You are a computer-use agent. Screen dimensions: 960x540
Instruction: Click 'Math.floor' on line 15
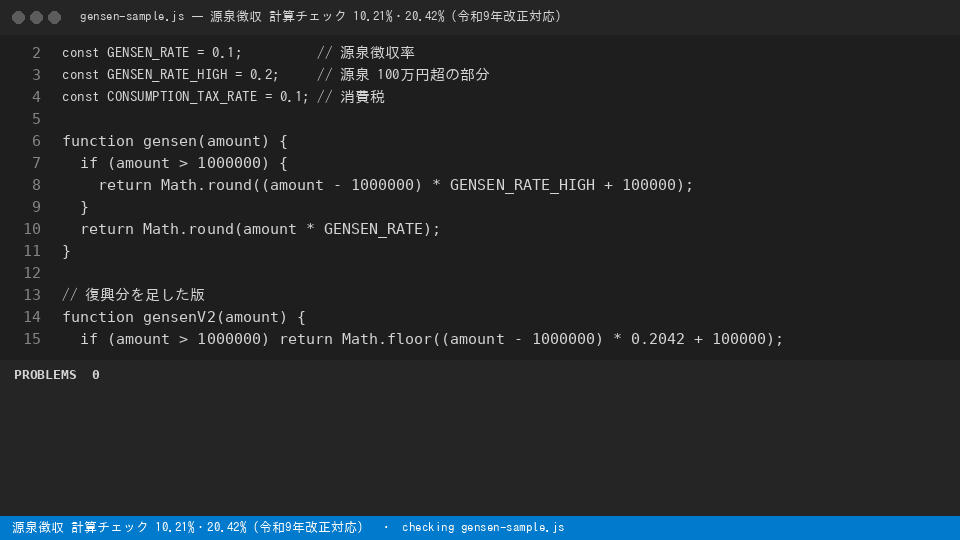click(386, 339)
